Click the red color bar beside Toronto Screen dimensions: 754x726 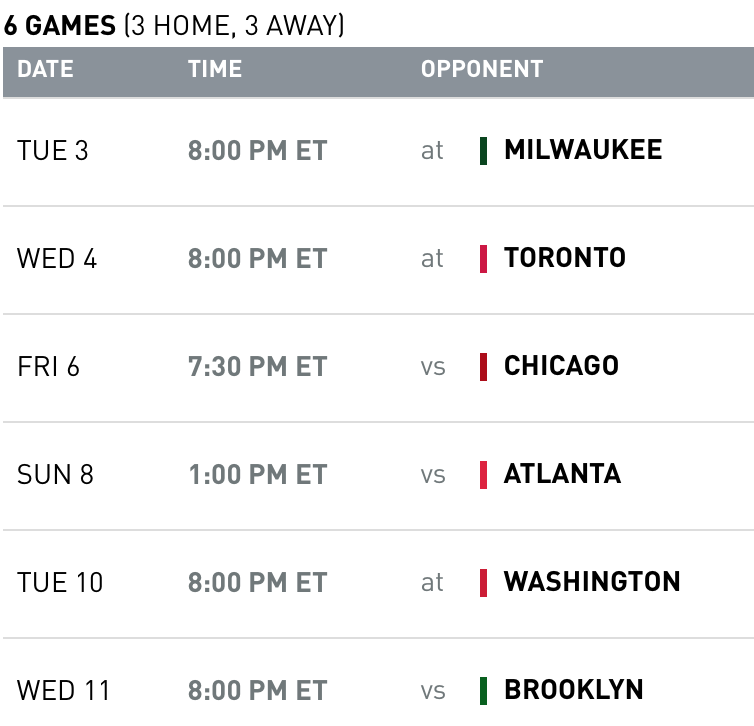(x=484, y=259)
